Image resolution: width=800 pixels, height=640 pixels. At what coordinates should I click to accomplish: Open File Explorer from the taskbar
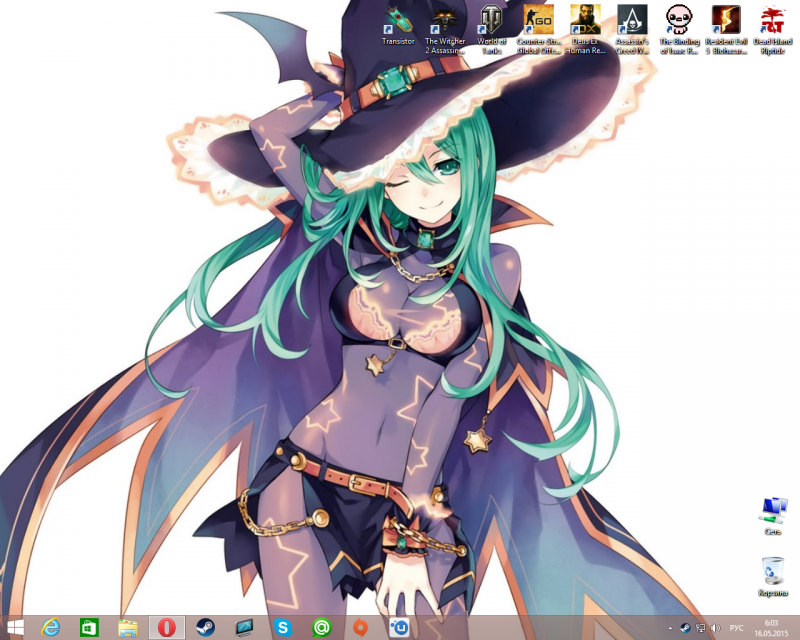(x=128, y=627)
